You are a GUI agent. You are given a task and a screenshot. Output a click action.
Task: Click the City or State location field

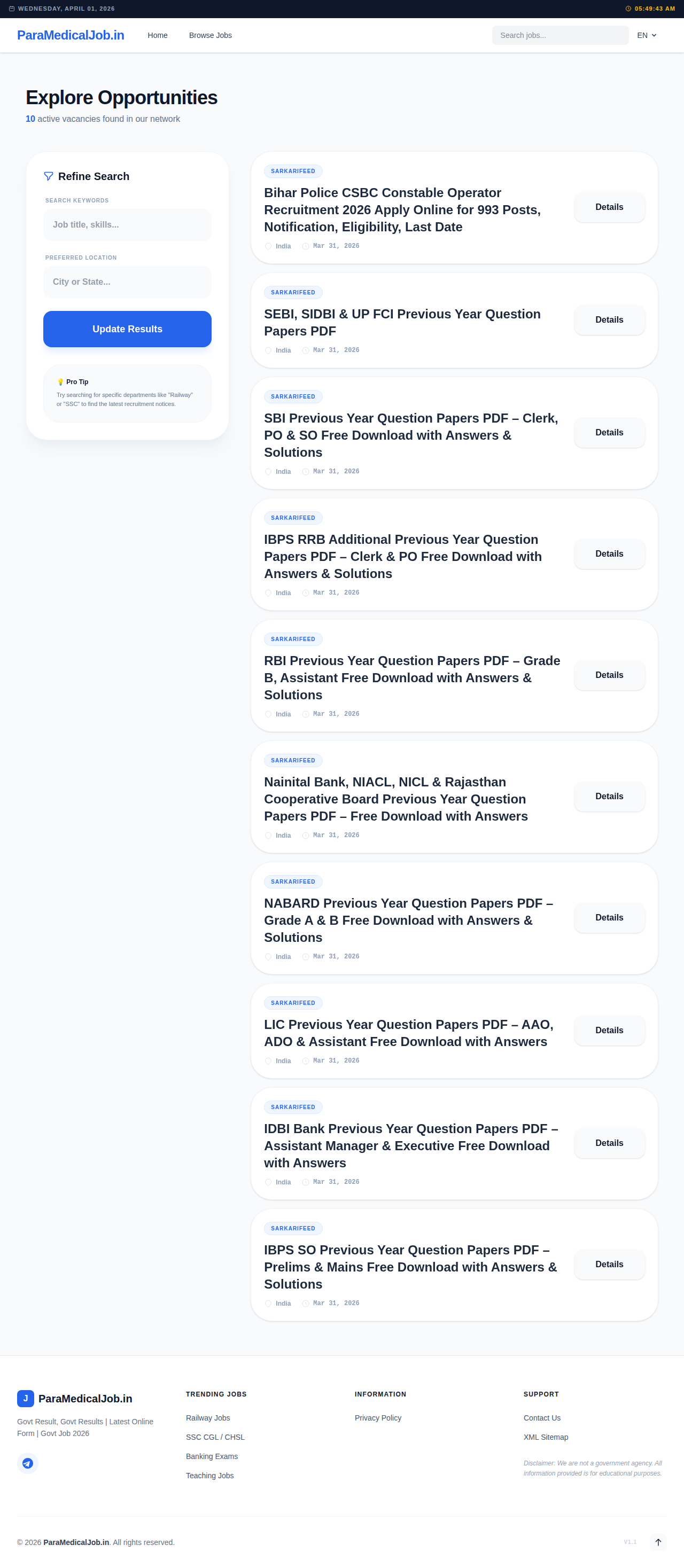pyautogui.click(x=127, y=282)
